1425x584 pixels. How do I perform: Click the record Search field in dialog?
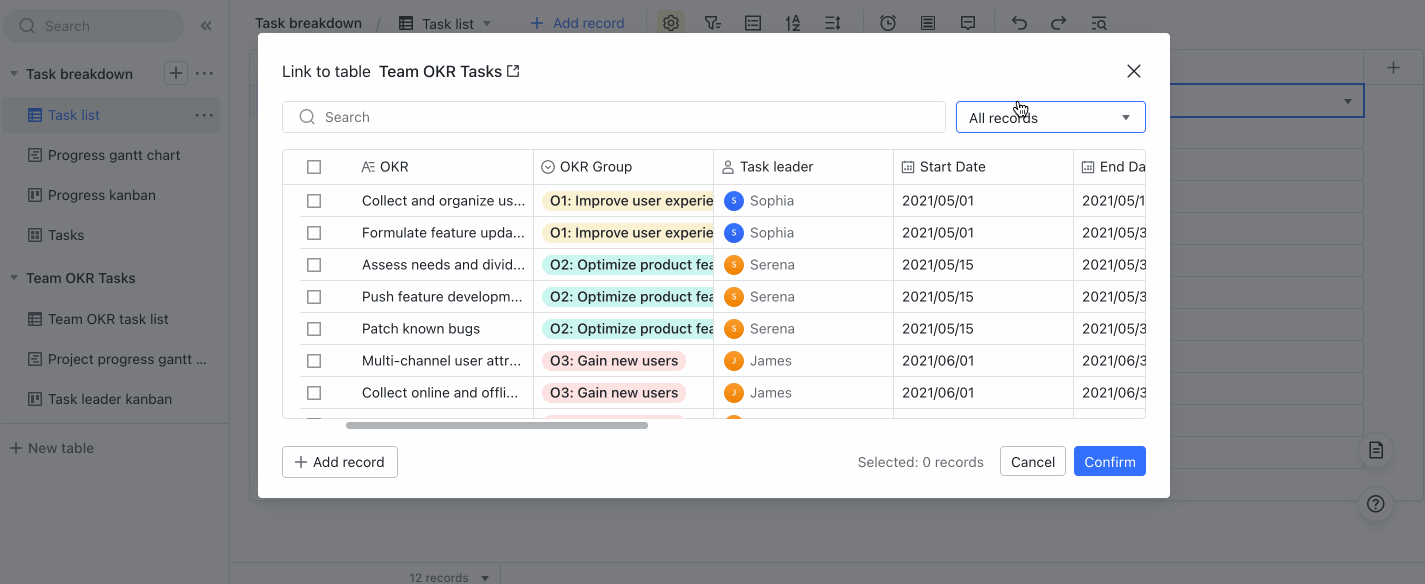[613, 117]
